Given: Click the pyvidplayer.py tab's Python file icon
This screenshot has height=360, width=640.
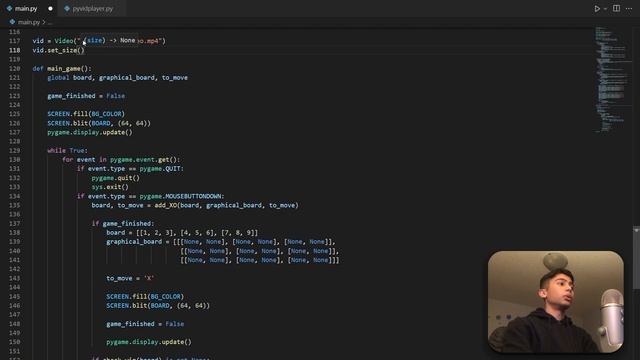Looking at the screenshot, I should (67, 8).
